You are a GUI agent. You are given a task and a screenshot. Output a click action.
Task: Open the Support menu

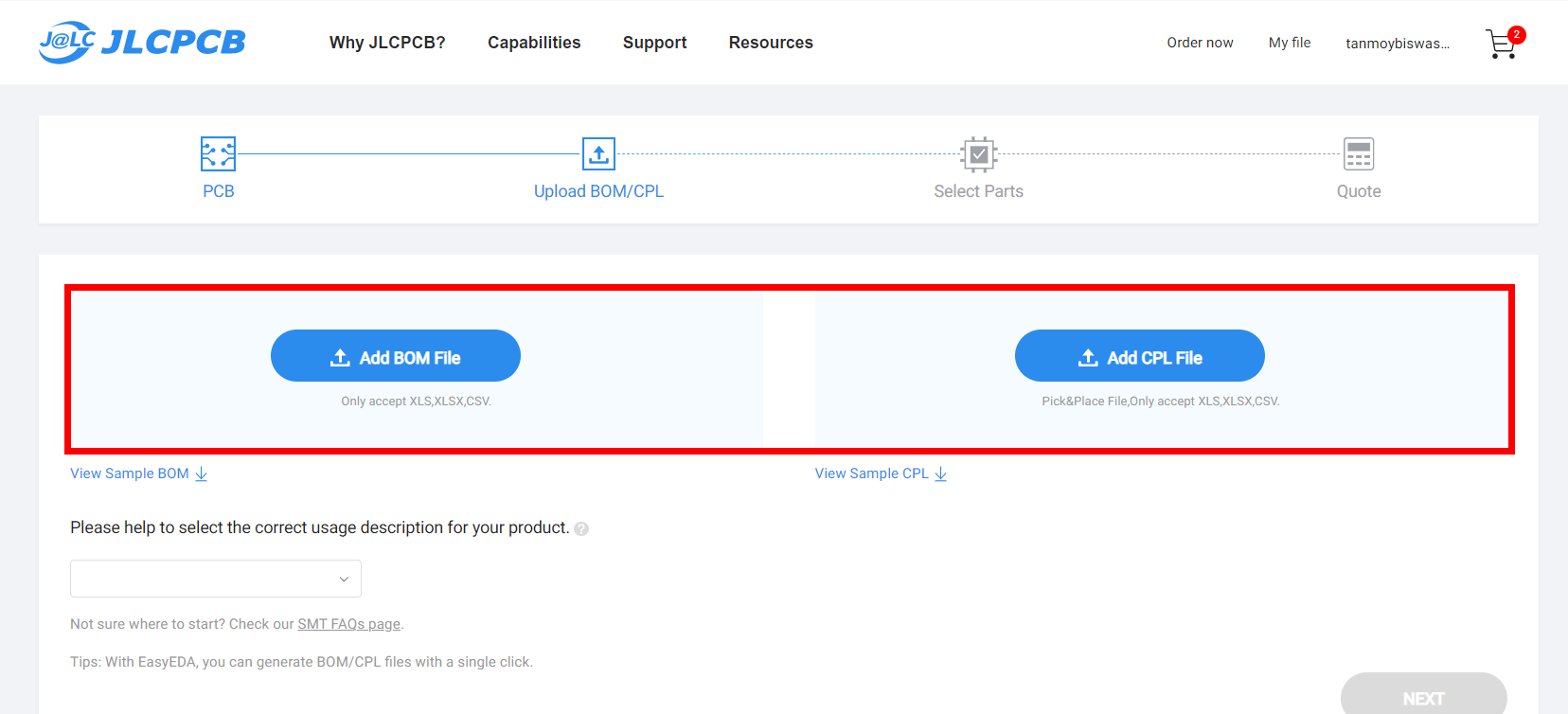[x=654, y=43]
